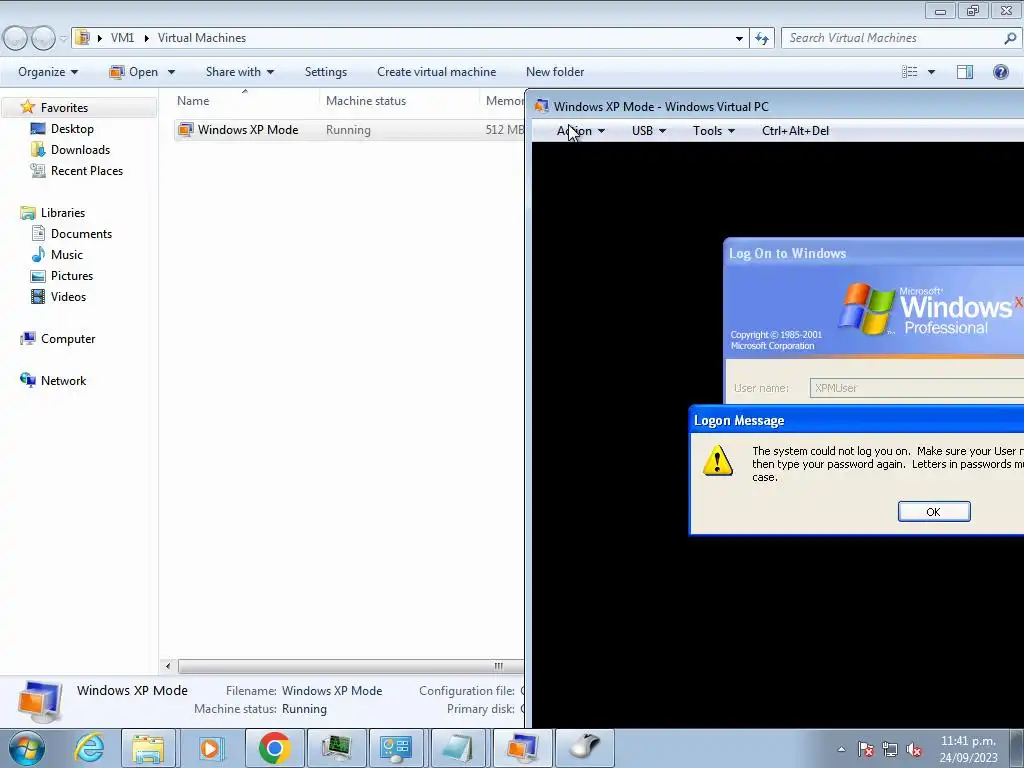Select the Windows XP Mode file row

click(348, 129)
